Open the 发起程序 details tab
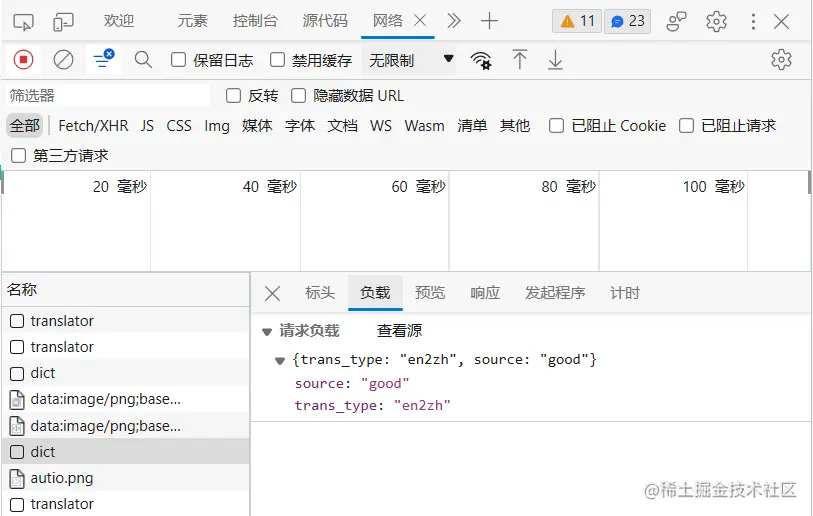The image size is (813, 516). click(x=555, y=293)
